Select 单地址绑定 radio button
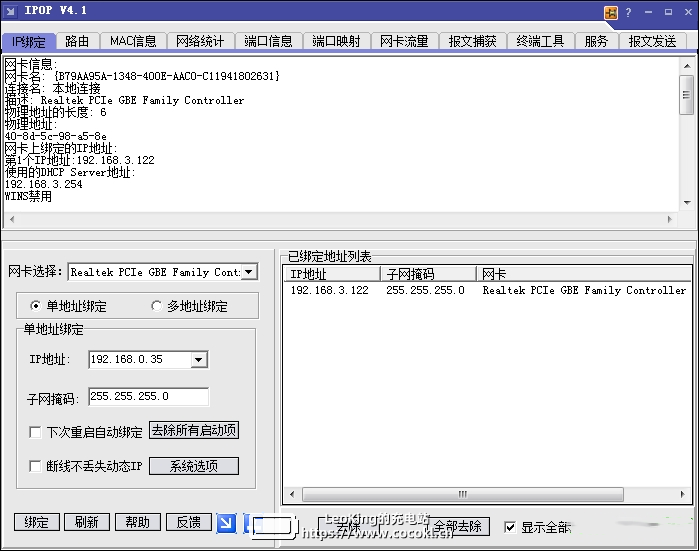Screen dimensions: 699x551 35,306
